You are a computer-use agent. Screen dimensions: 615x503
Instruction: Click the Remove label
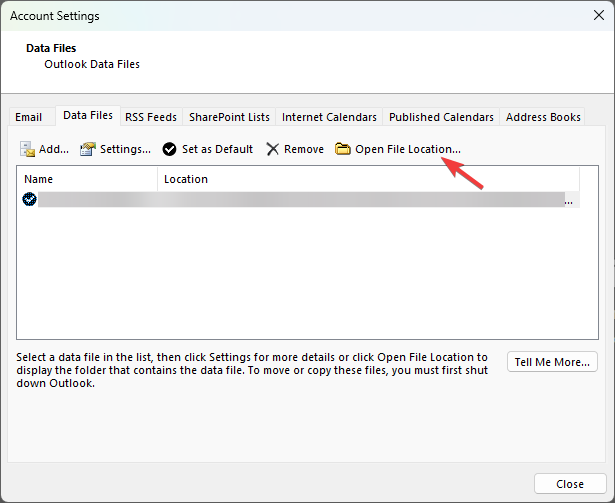tap(304, 149)
